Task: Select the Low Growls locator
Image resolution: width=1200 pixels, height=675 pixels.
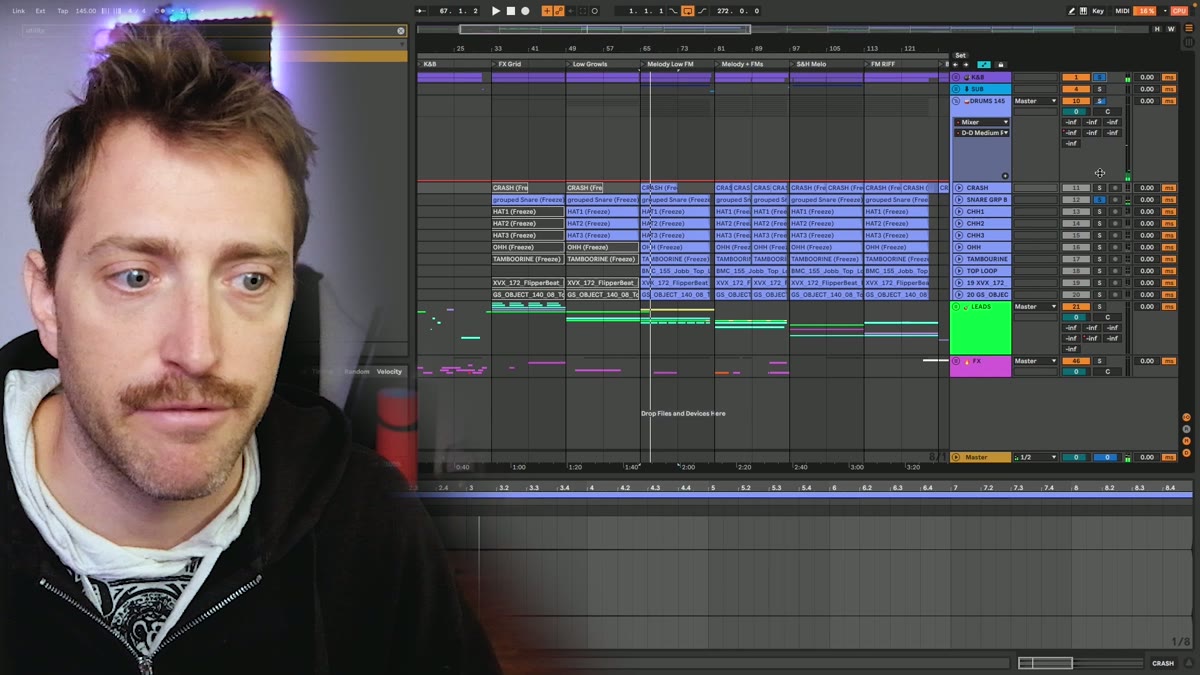Action: click(x=590, y=64)
